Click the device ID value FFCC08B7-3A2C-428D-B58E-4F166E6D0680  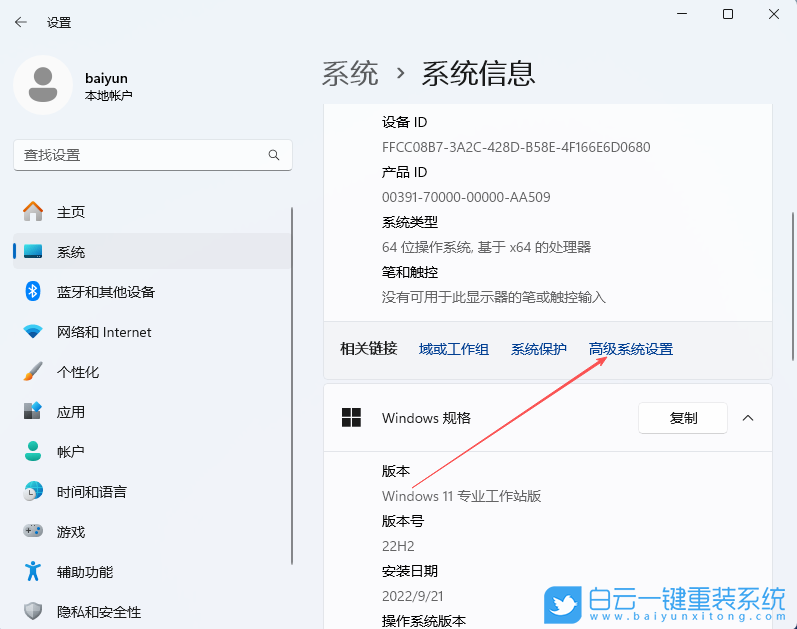coord(516,147)
